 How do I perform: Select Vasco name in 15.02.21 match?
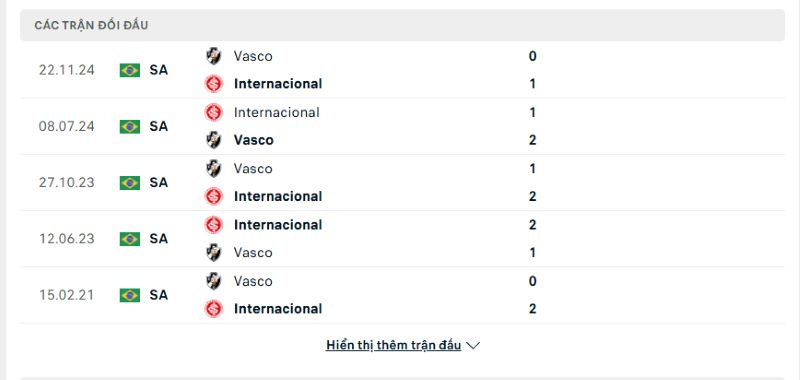(x=253, y=281)
